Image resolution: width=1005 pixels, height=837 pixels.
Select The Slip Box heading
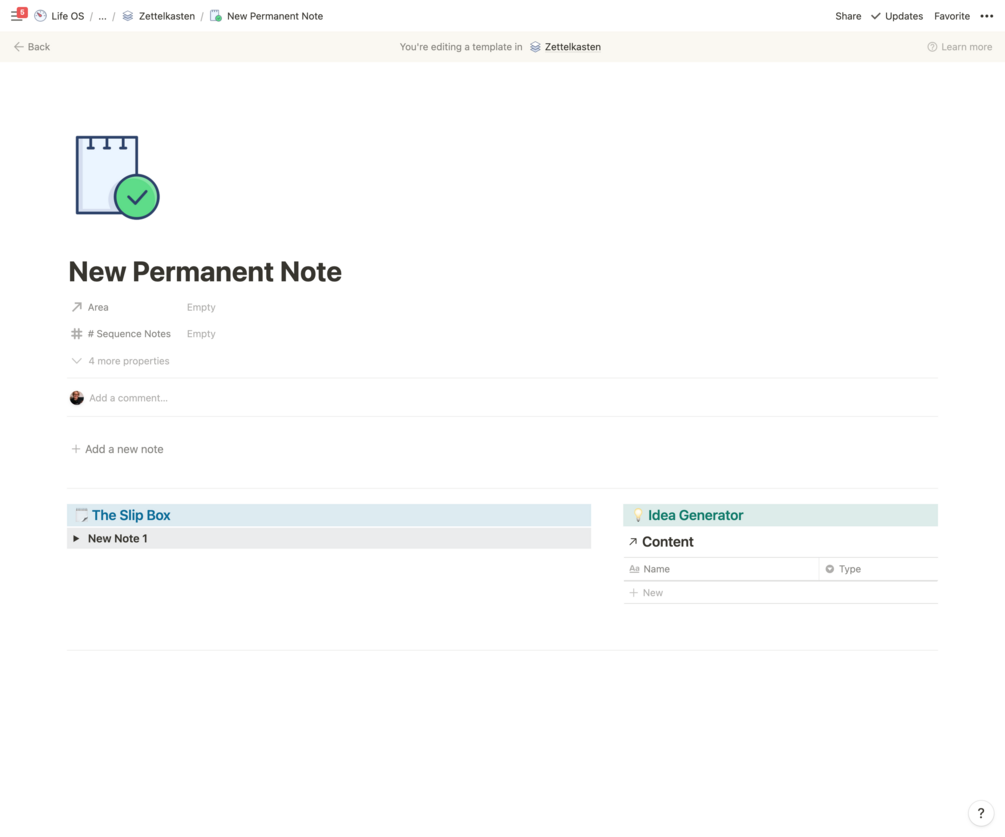click(131, 515)
